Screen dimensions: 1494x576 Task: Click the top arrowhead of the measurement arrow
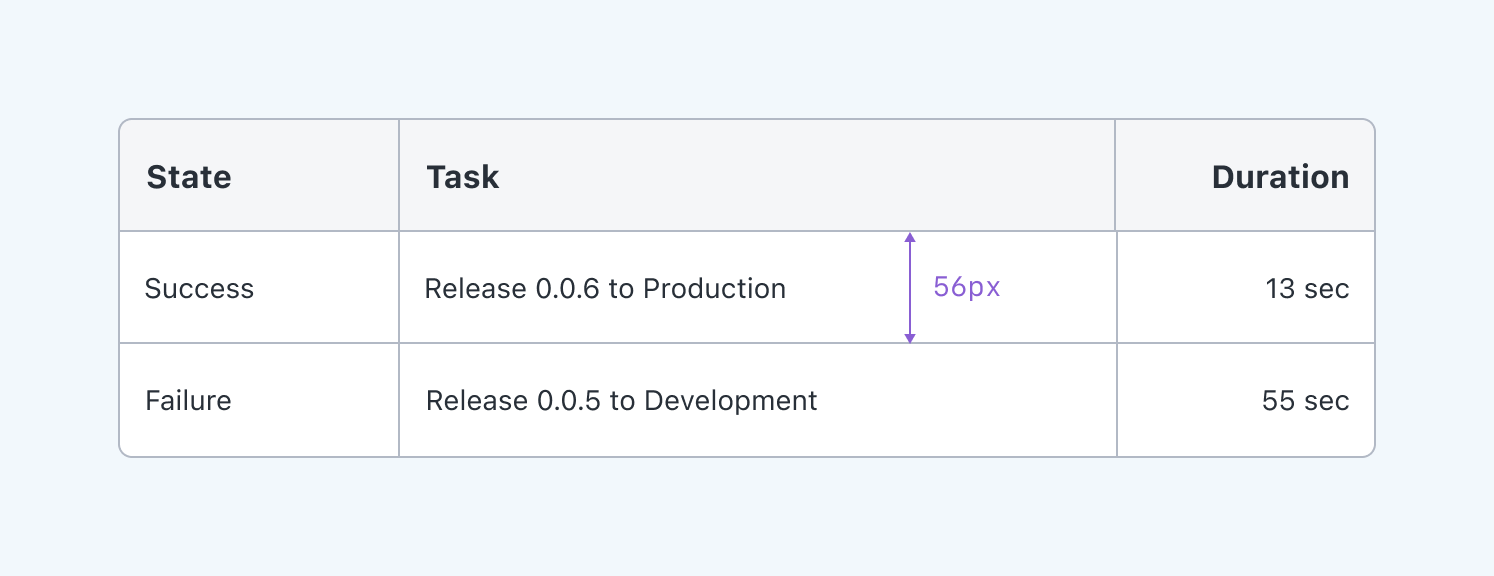pos(910,238)
